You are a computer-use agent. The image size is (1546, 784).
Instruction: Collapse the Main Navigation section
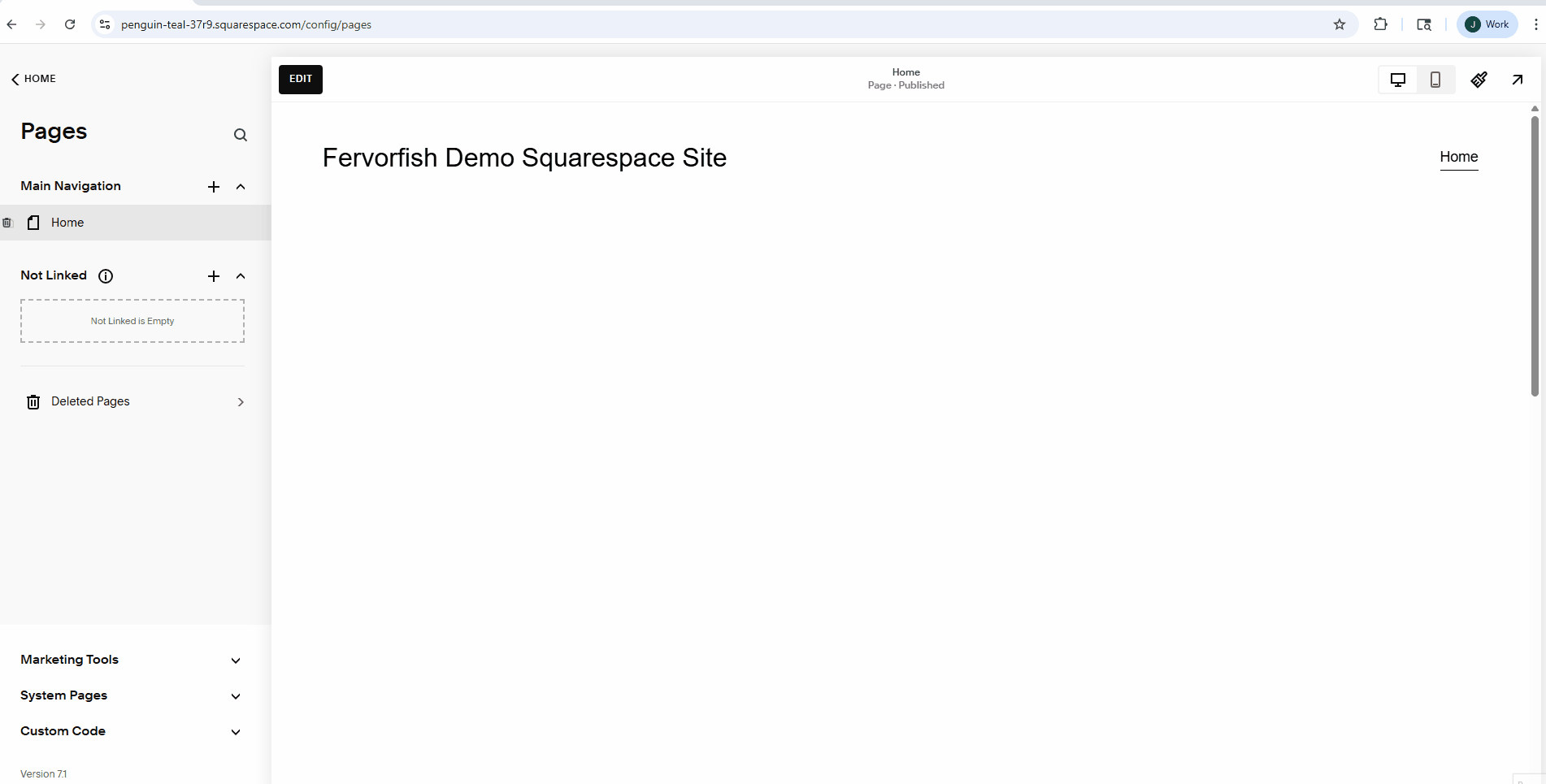pos(241,187)
